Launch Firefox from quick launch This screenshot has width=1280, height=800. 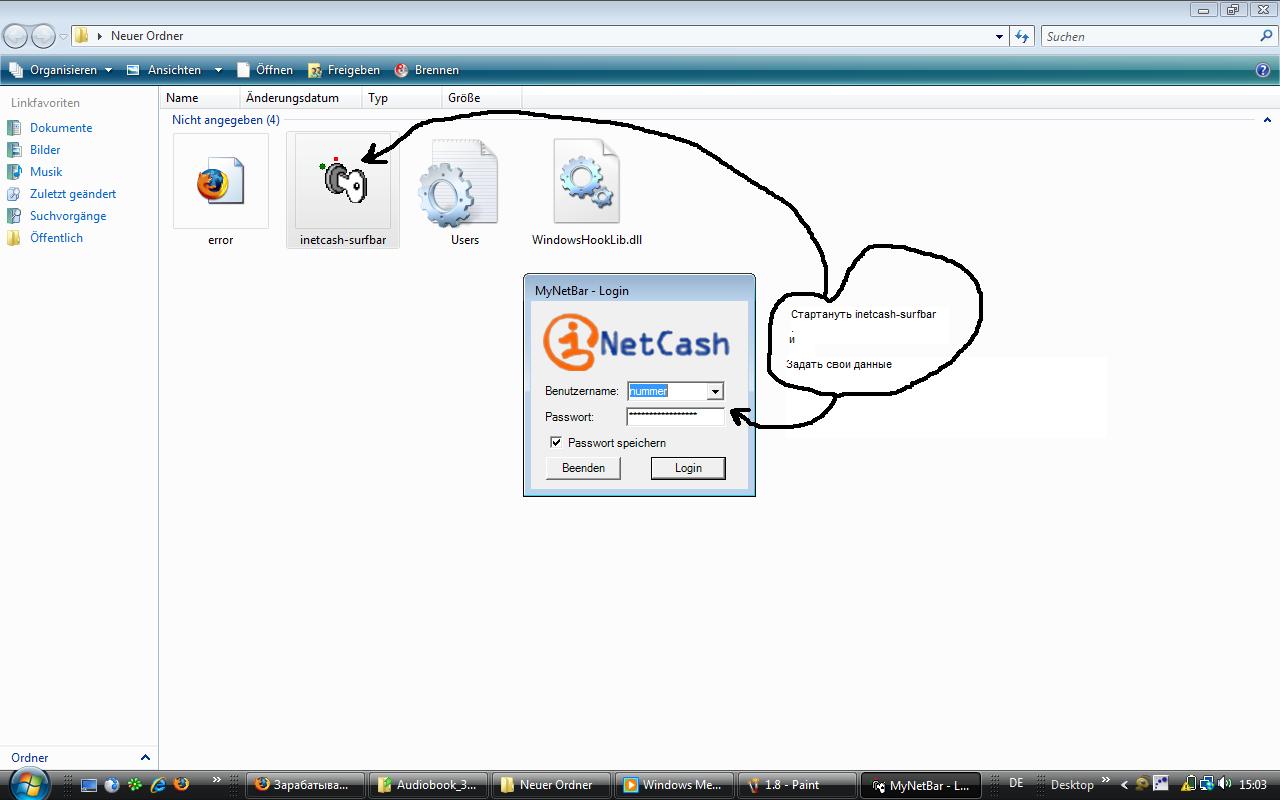[x=181, y=785]
